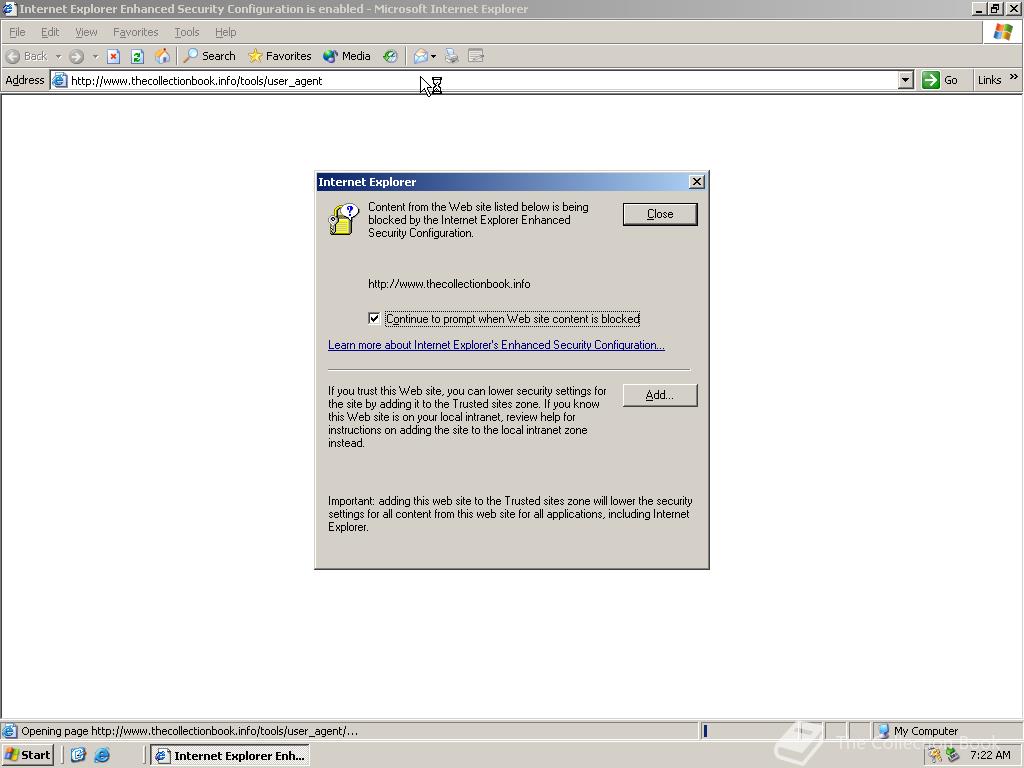Click the Print toolbar icon
Viewport: 1024px width, 768px height.
click(x=452, y=57)
